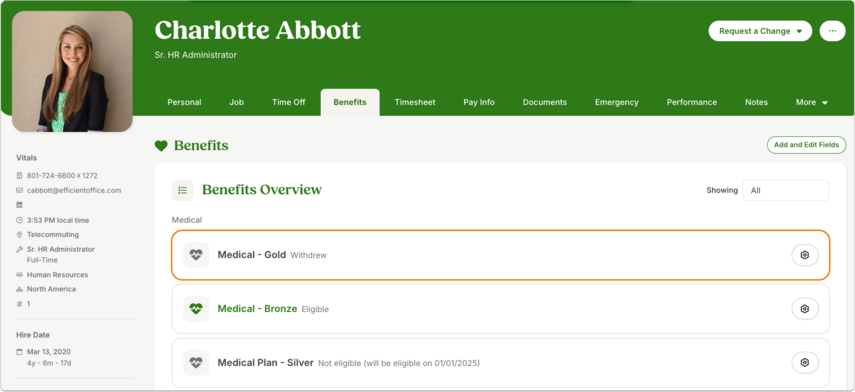Click Add and Edit Fields button
Viewport: 855px width, 392px height.
pyautogui.click(x=806, y=145)
